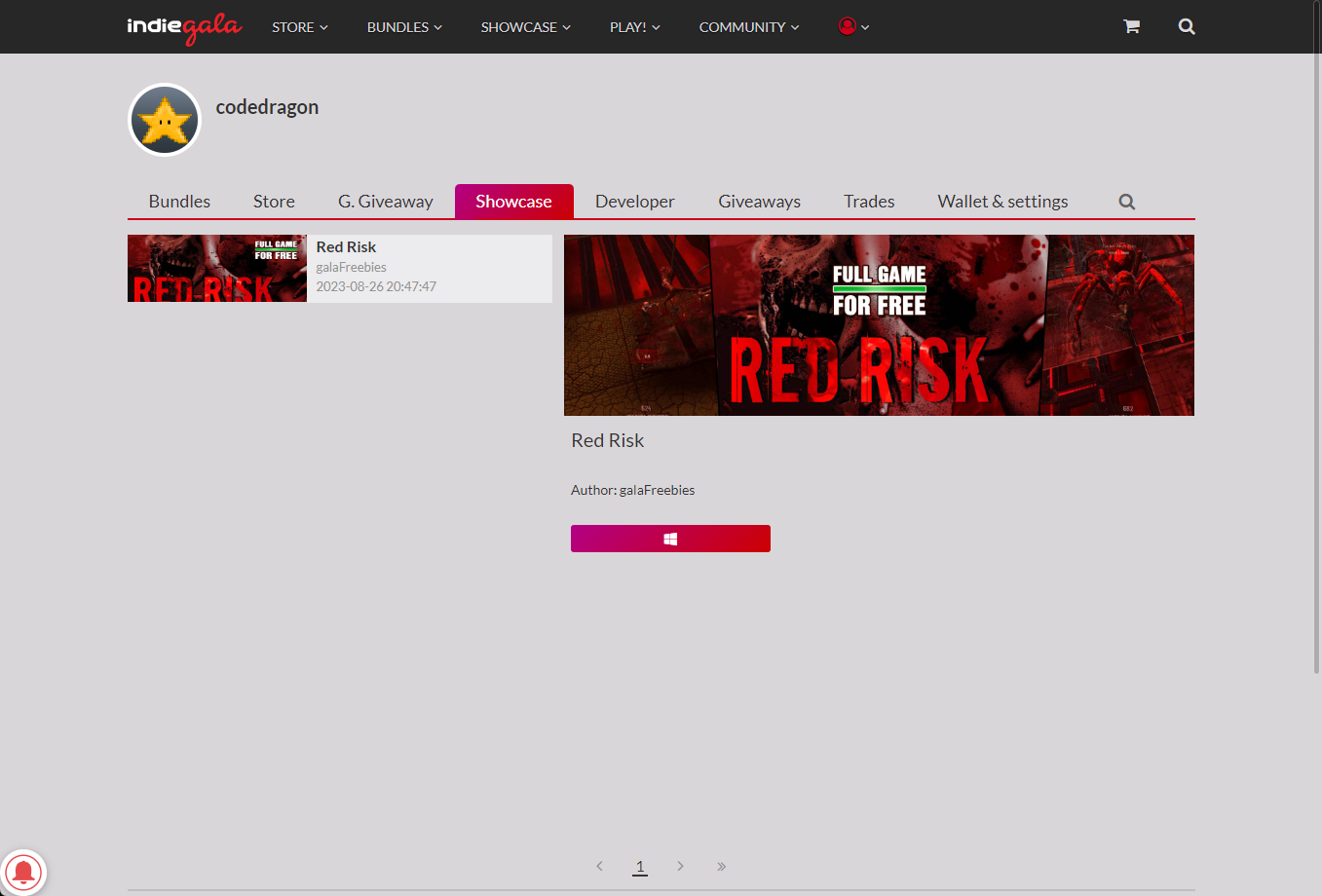
Task: Expand the SHOWCASE dropdown menu
Action: (x=526, y=27)
